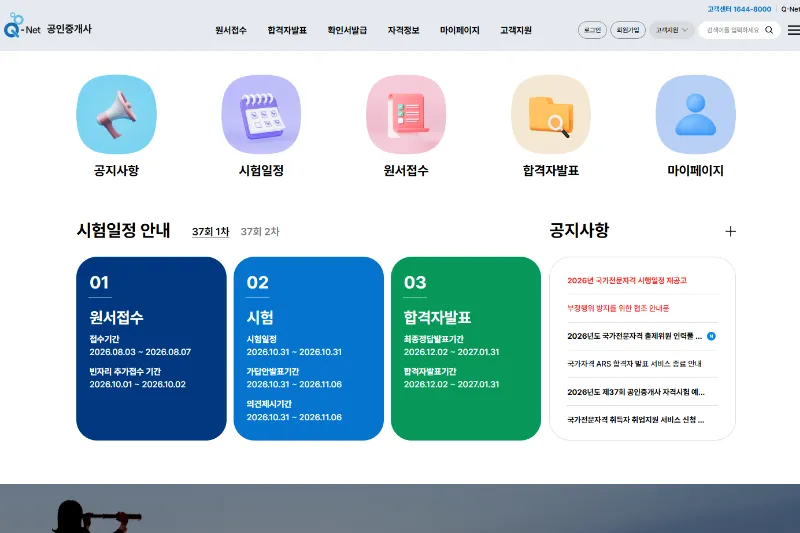
Task: Click the 시험일정 안내 heading
Action: click(123, 231)
